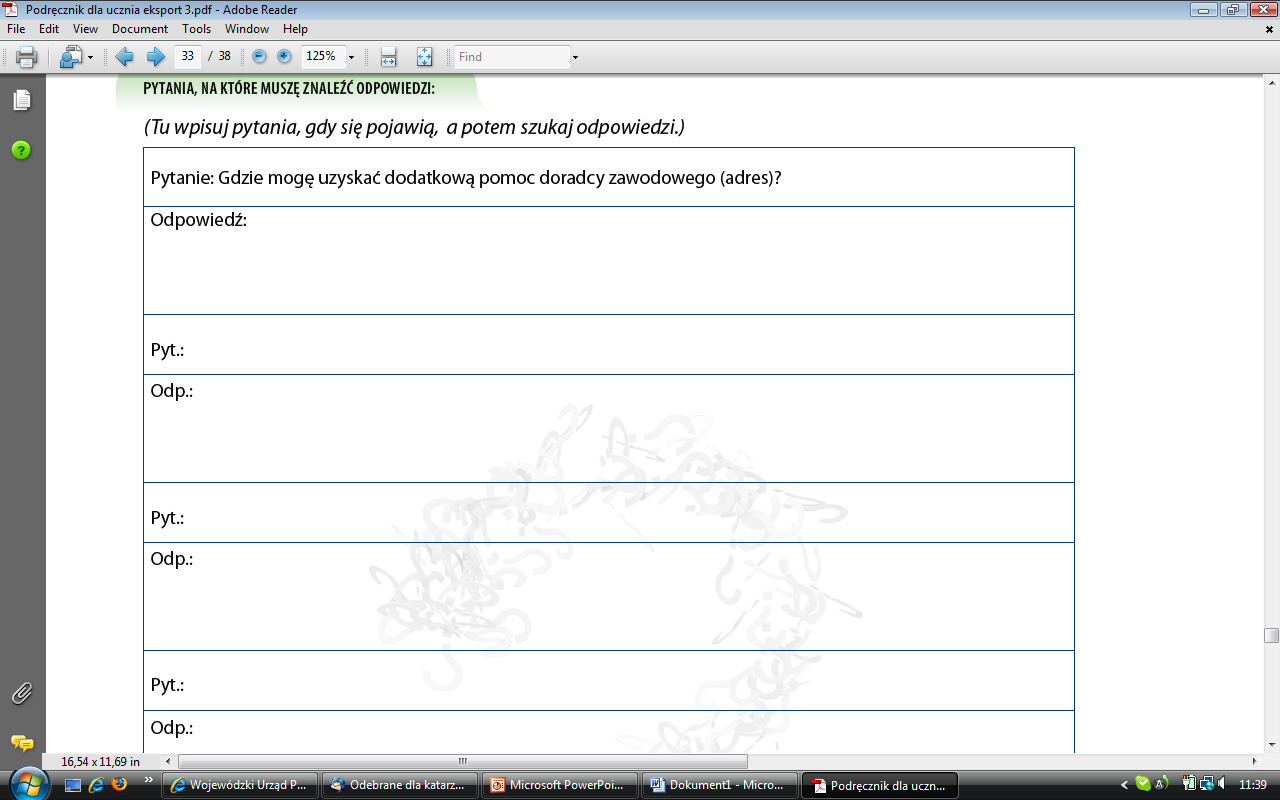Expand the quick launch chevron overflow
Viewport: 1280px width, 800px height.
pos(149,780)
